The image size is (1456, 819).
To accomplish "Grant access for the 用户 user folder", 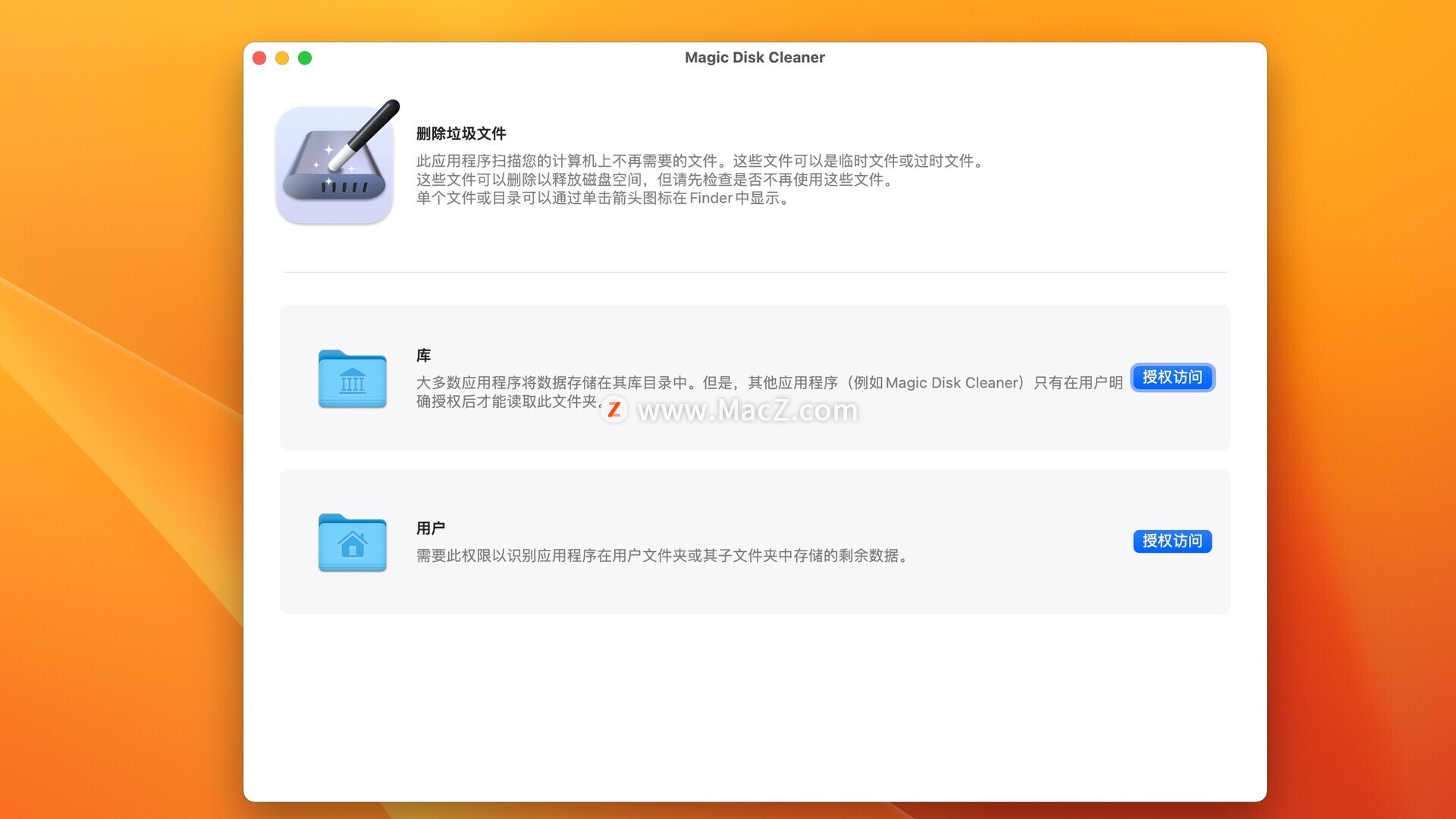I will tap(1172, 541).
